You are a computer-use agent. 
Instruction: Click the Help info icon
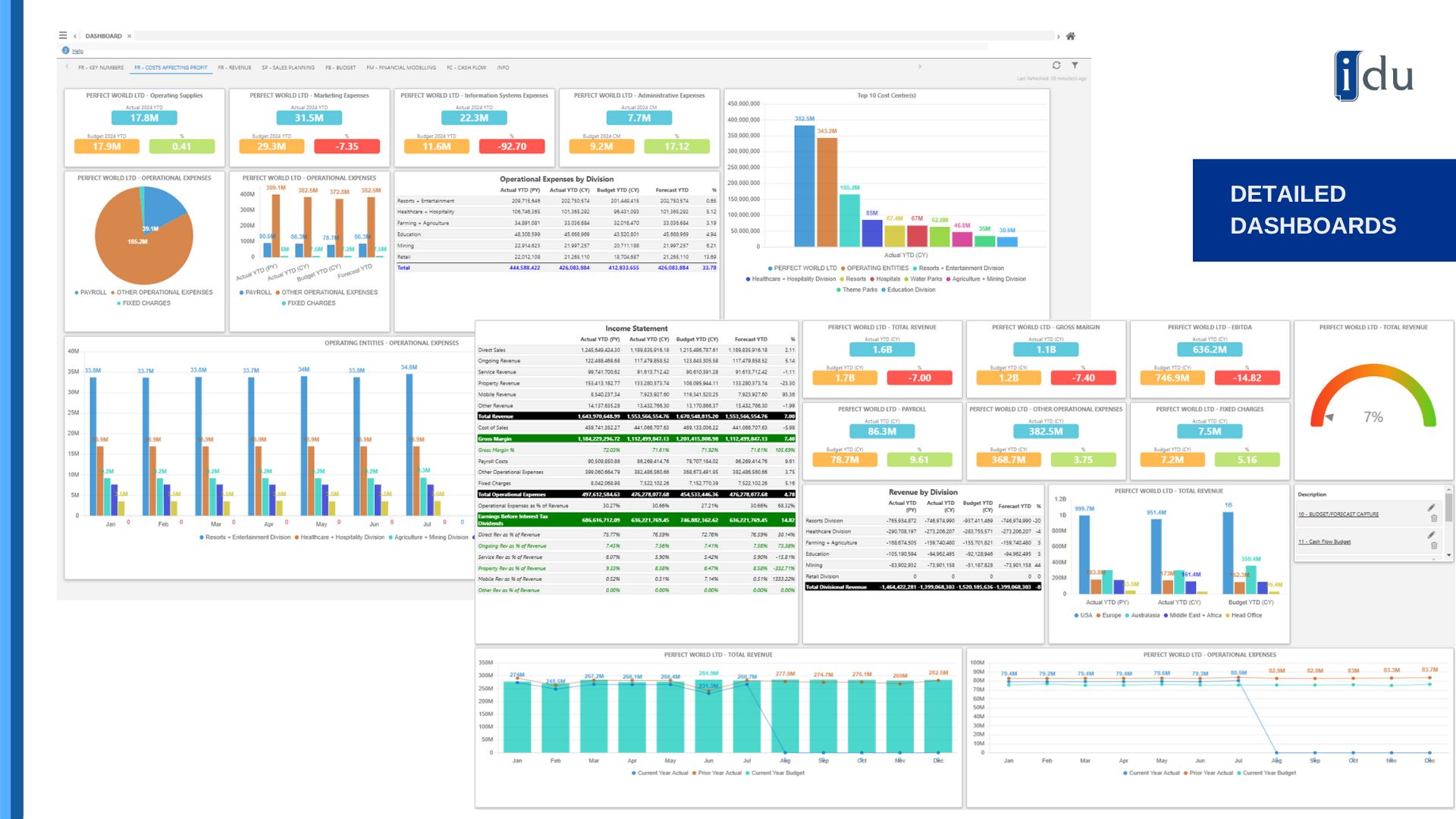click(65, 50)
